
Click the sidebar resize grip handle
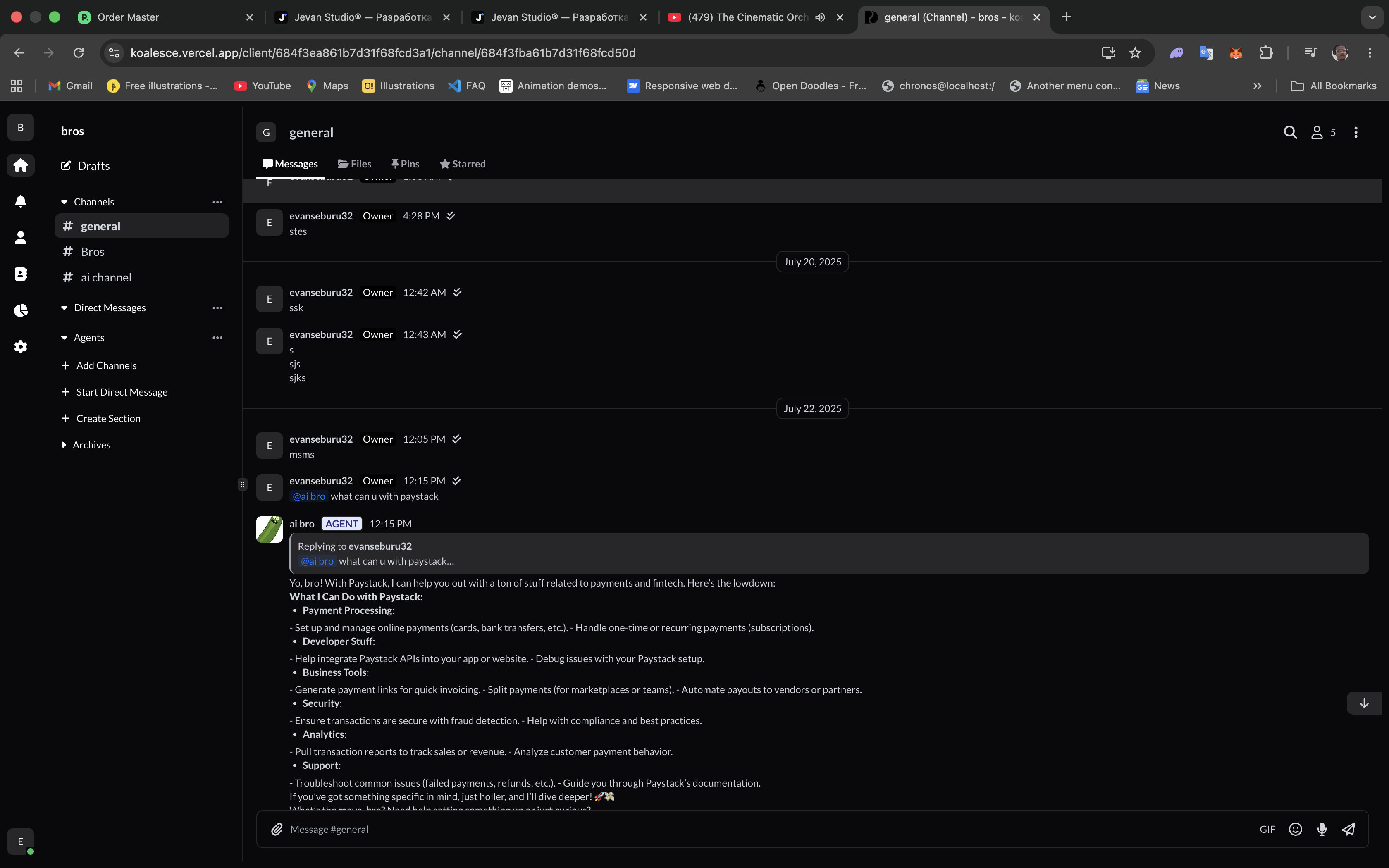coord(243,484)
